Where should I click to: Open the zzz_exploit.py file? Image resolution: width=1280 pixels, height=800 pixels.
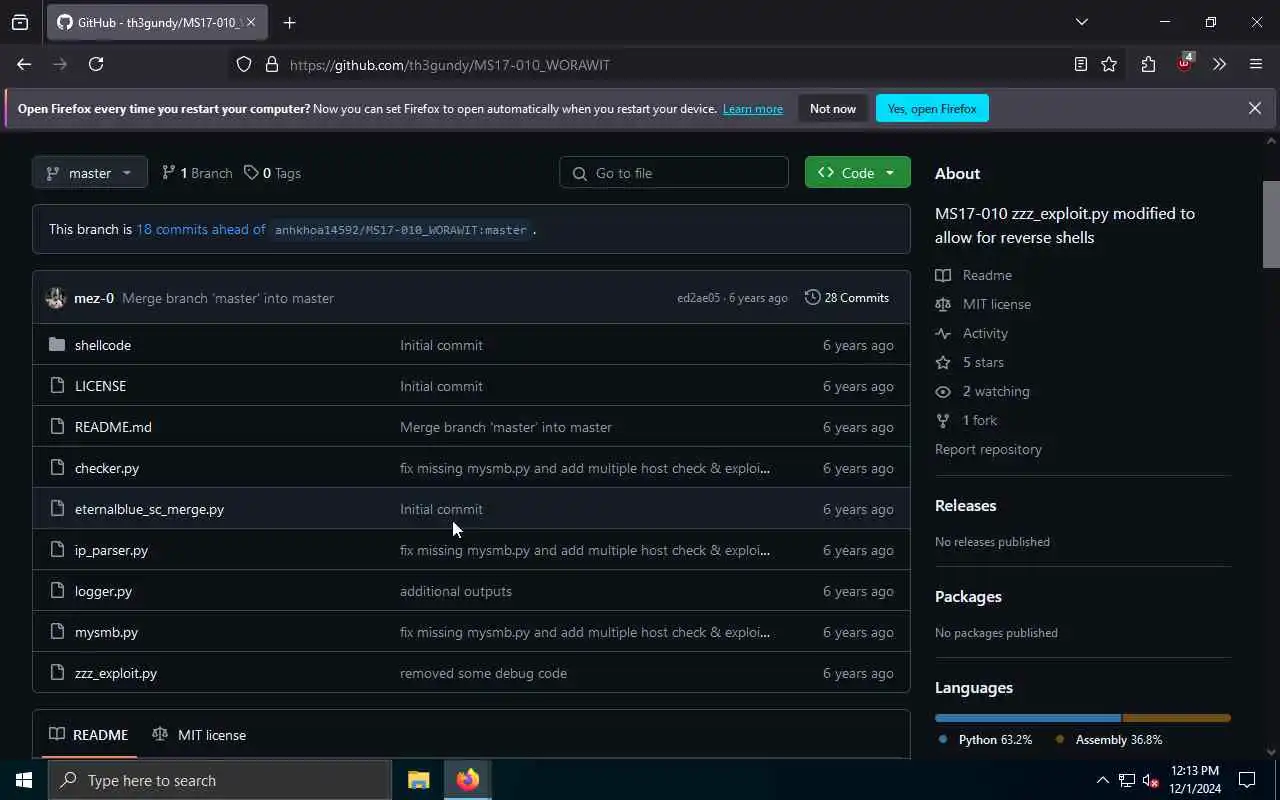point(116,673)
